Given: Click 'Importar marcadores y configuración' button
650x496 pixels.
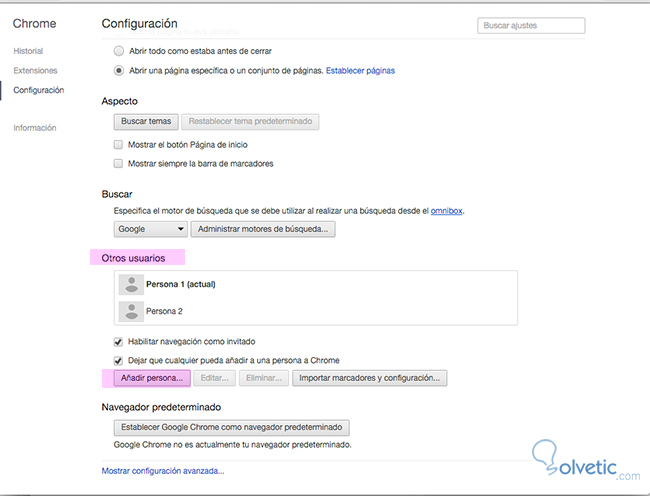Looking at the screenshot, I should 369,378.
